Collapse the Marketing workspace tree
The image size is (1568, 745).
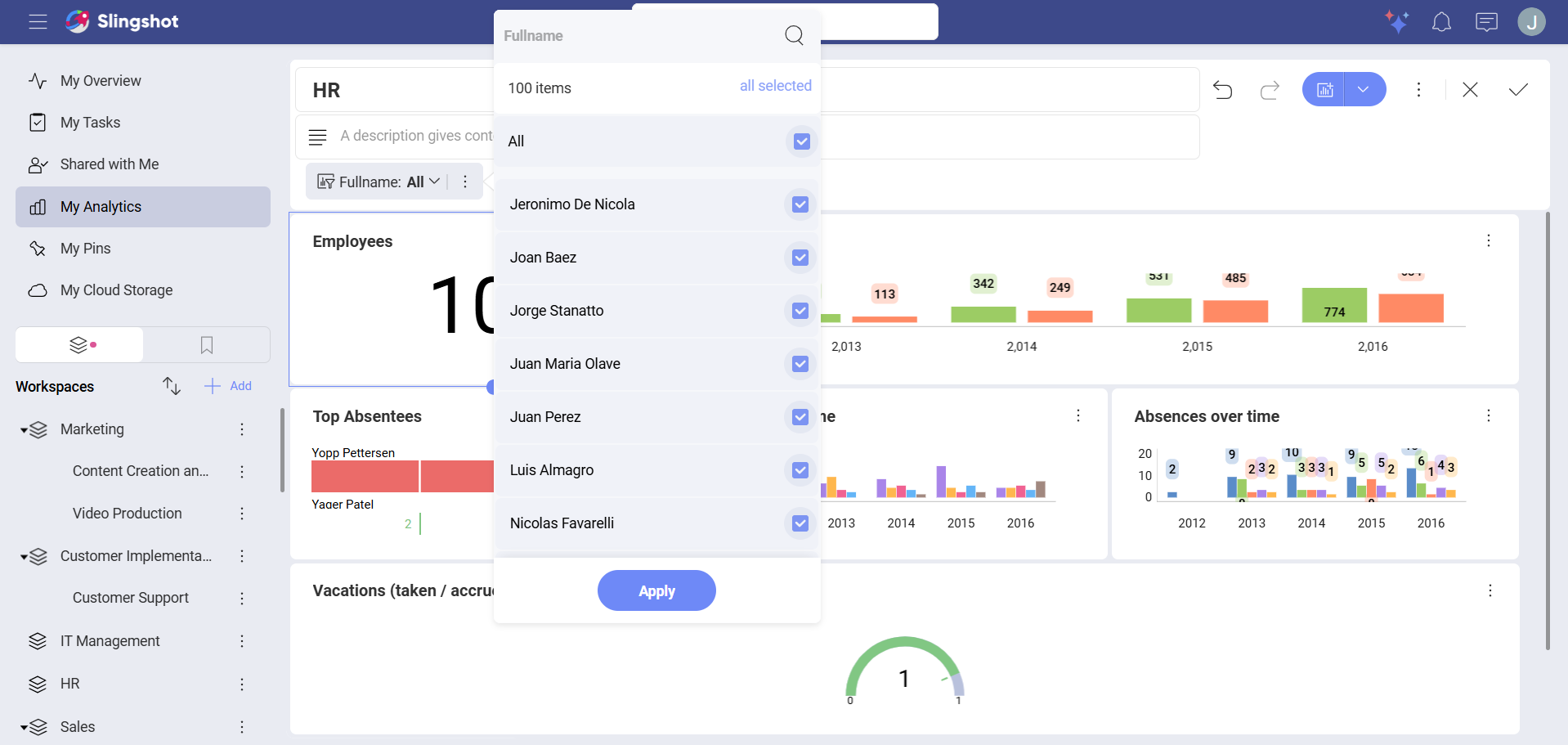(x=25, y=430)
